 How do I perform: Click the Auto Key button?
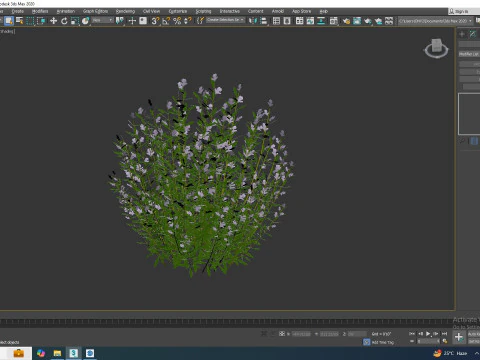click(x=474, y=334)
